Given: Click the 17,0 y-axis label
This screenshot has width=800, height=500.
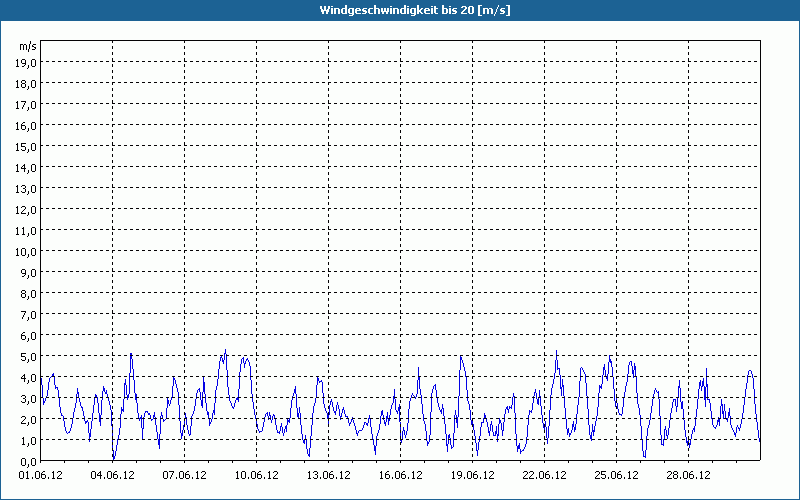Looking at the screenshot, I should 26,105.
